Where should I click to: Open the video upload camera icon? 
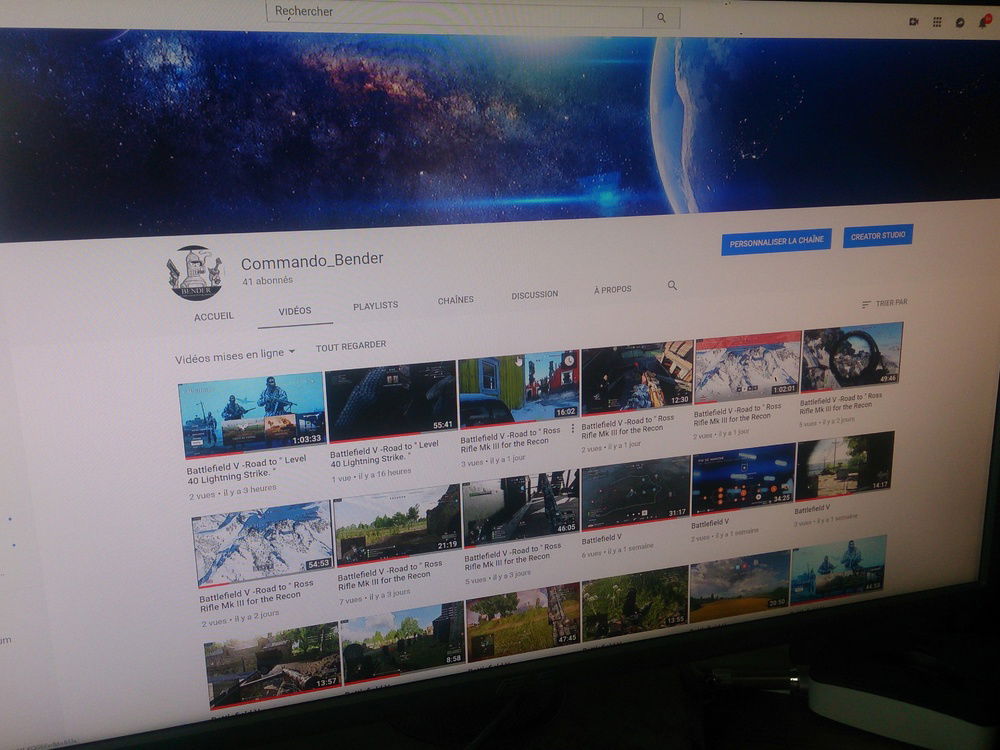[x=913, y=21]
